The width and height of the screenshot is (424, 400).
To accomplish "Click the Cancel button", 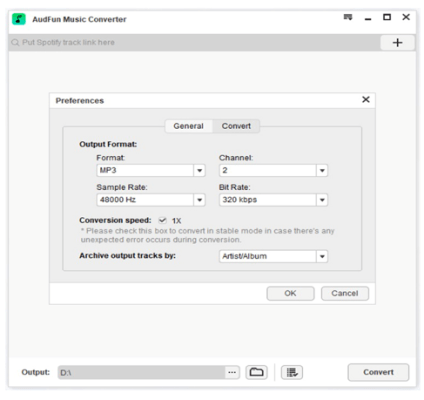I will click(345, 293).
